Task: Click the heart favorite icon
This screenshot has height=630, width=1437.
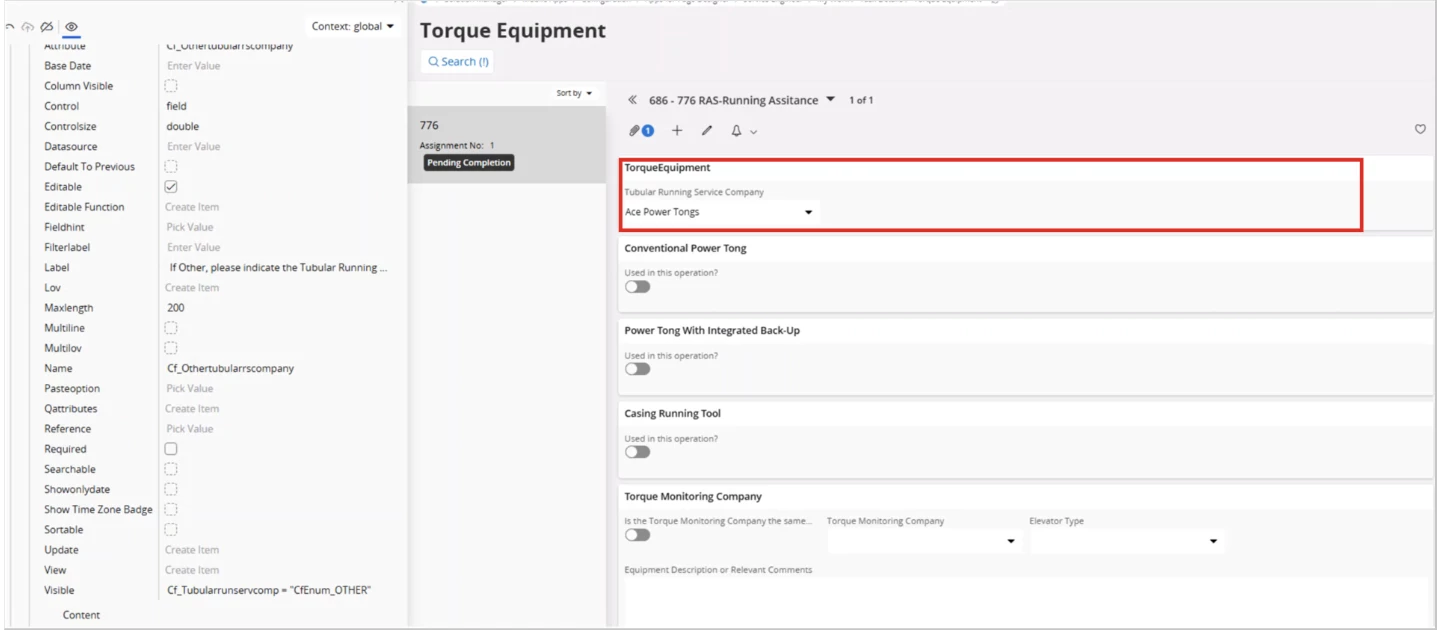Action: (x=1420, y=129)
